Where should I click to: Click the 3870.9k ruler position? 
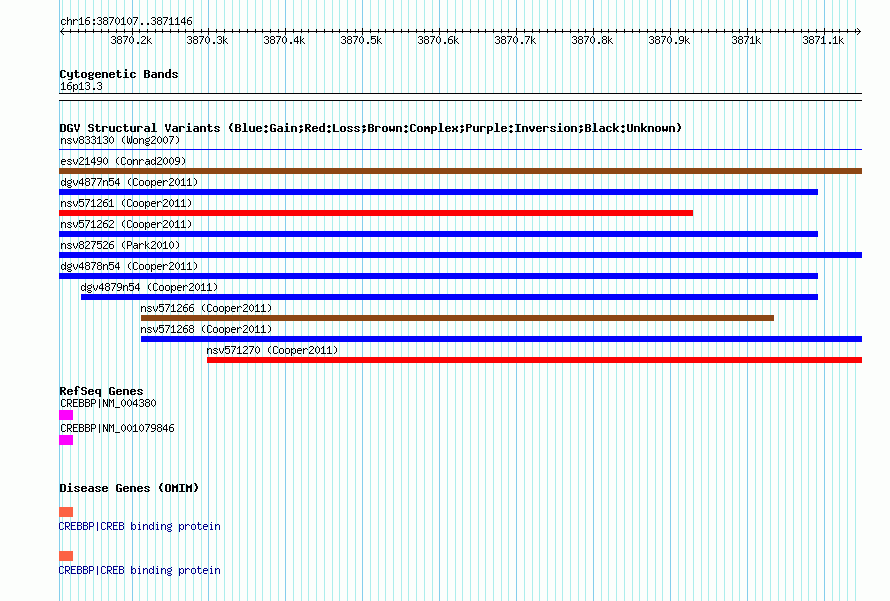point(669,40)
